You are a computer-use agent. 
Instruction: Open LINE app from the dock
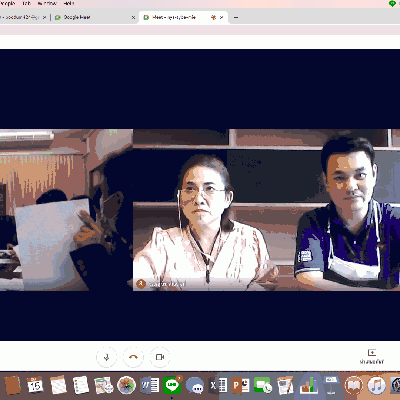click(172, 386)
